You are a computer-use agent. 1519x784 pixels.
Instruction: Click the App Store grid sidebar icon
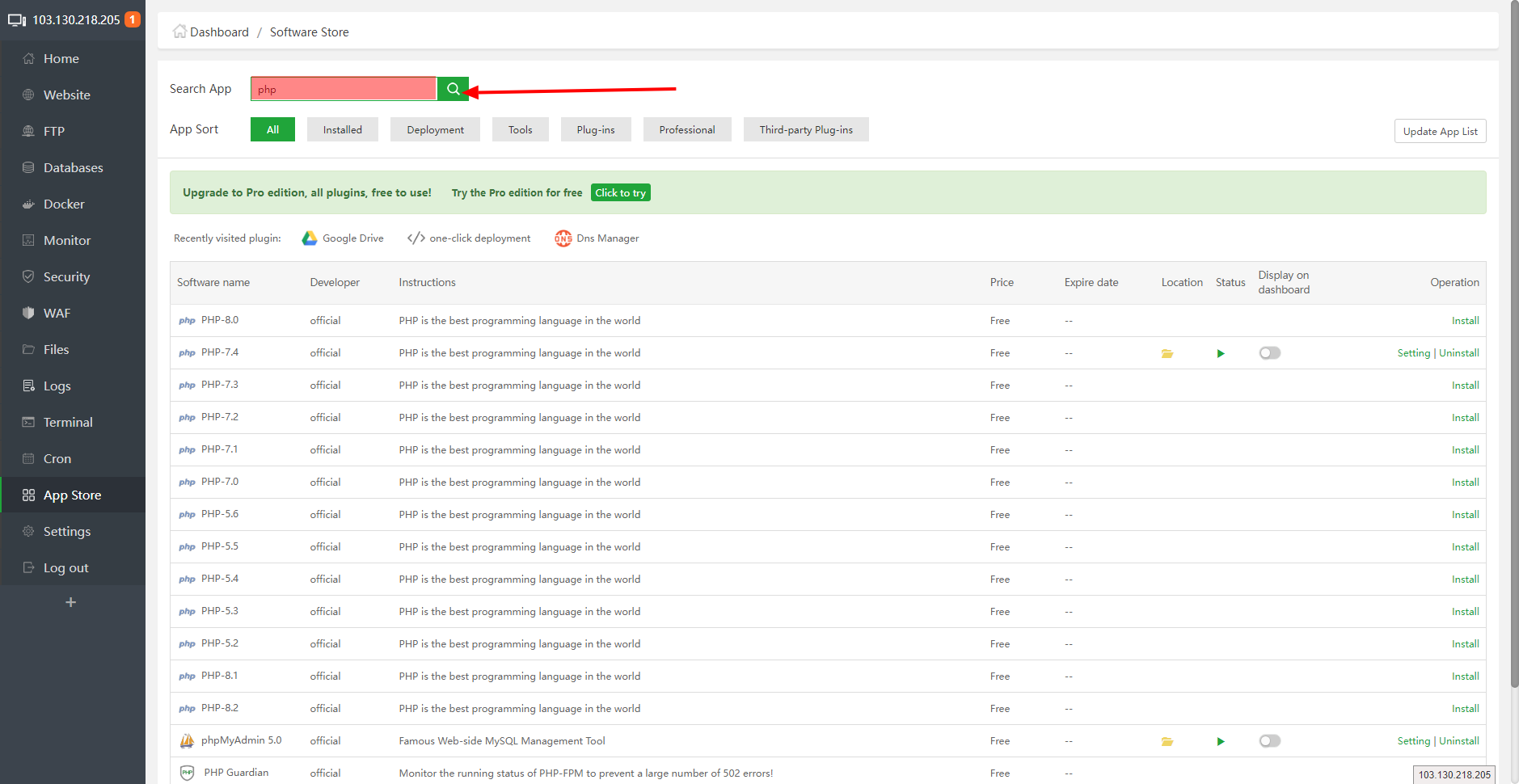point(28,495)
